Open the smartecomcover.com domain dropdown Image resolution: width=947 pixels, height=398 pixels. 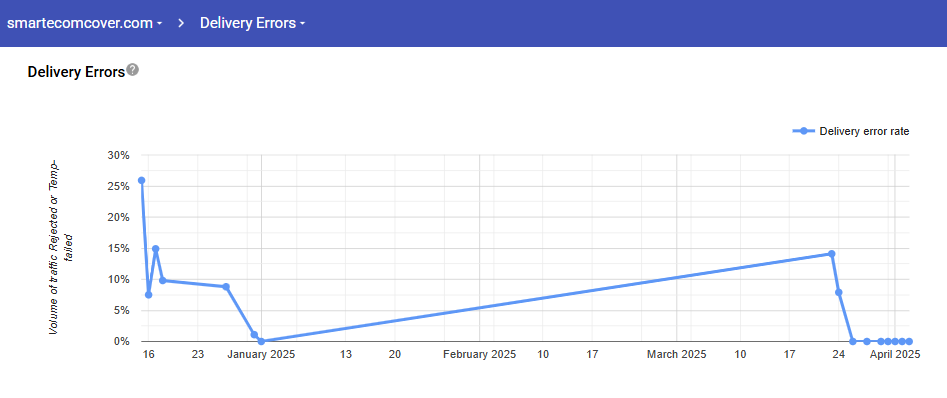click(x=84, y=23)
